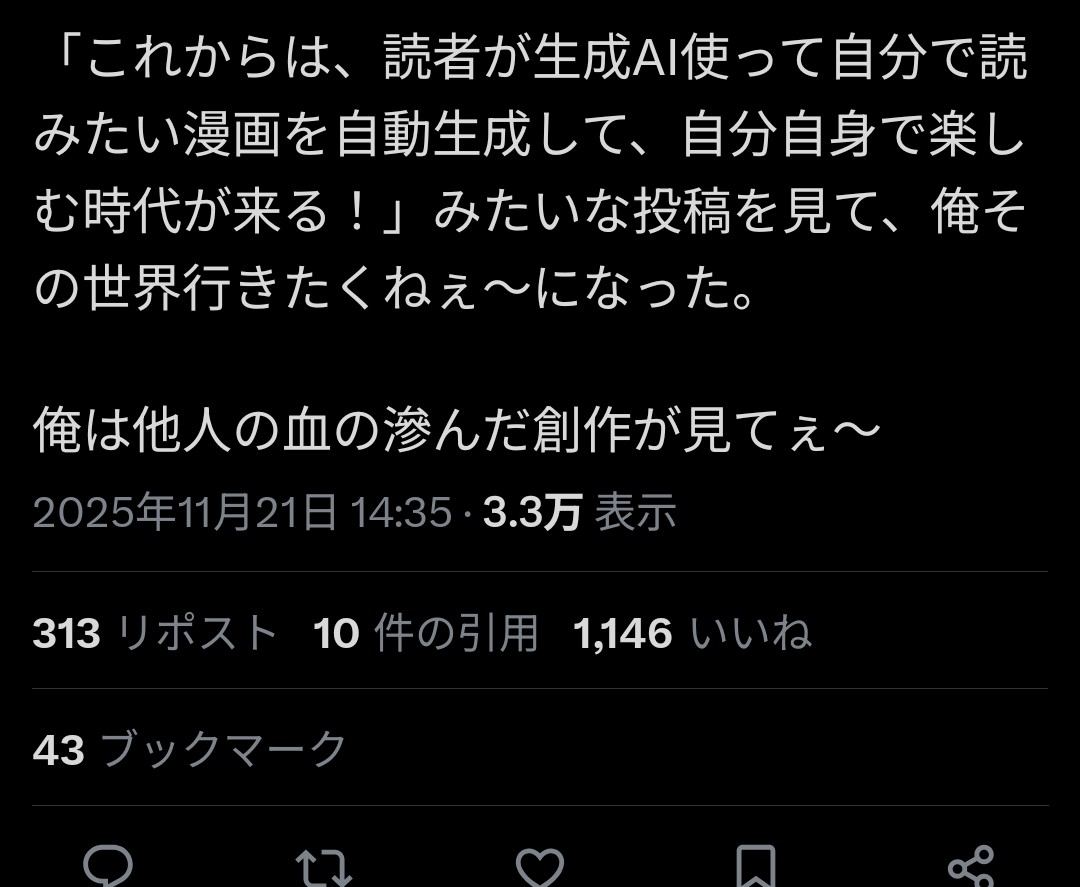Image resolution: width=1080 pixels, height=887 pixels.
Task: Click the 3.3万 view count
Action: (532, 512)
